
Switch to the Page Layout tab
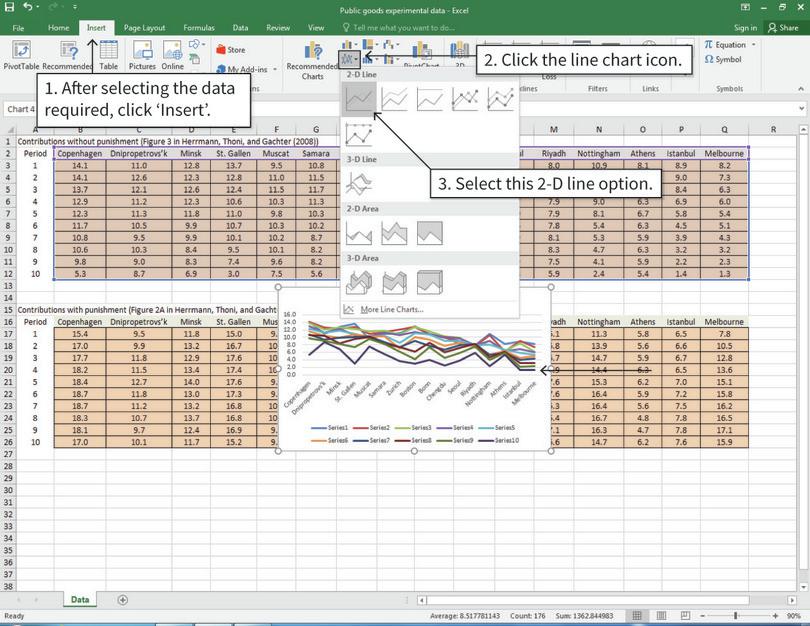pos(144,28)
